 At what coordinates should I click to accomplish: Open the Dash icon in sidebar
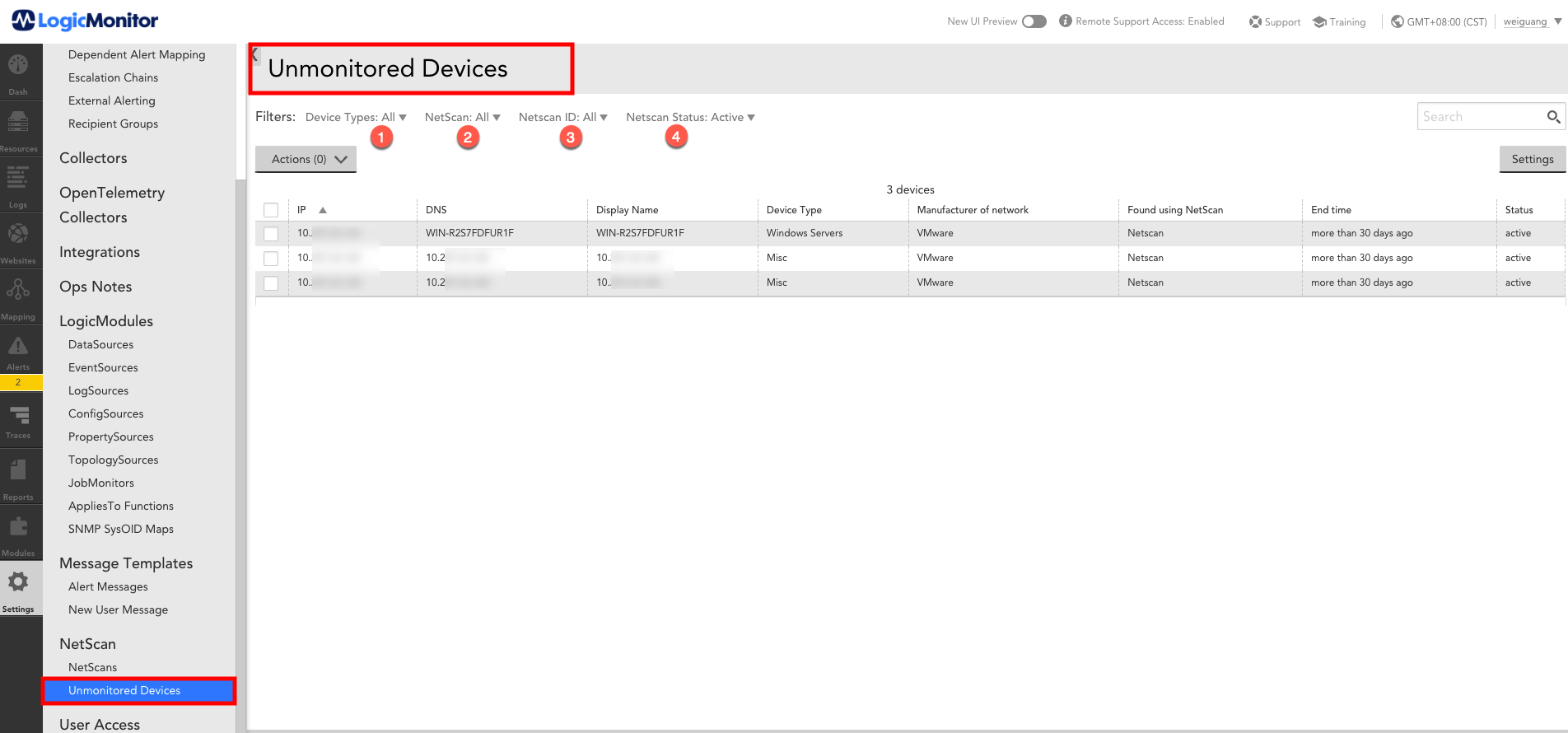coord(18,67)
